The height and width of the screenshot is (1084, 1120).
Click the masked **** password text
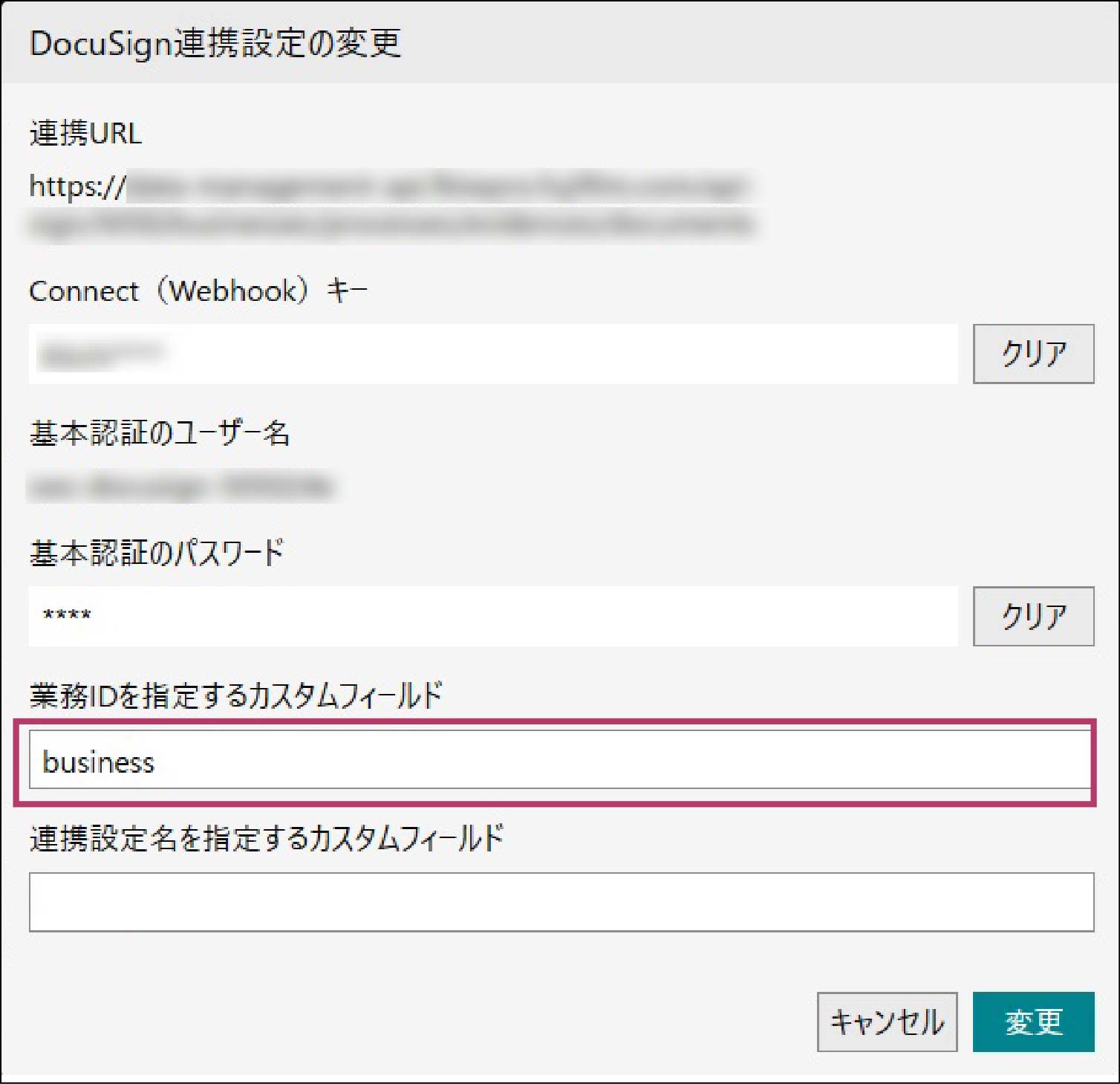point(67,616)
